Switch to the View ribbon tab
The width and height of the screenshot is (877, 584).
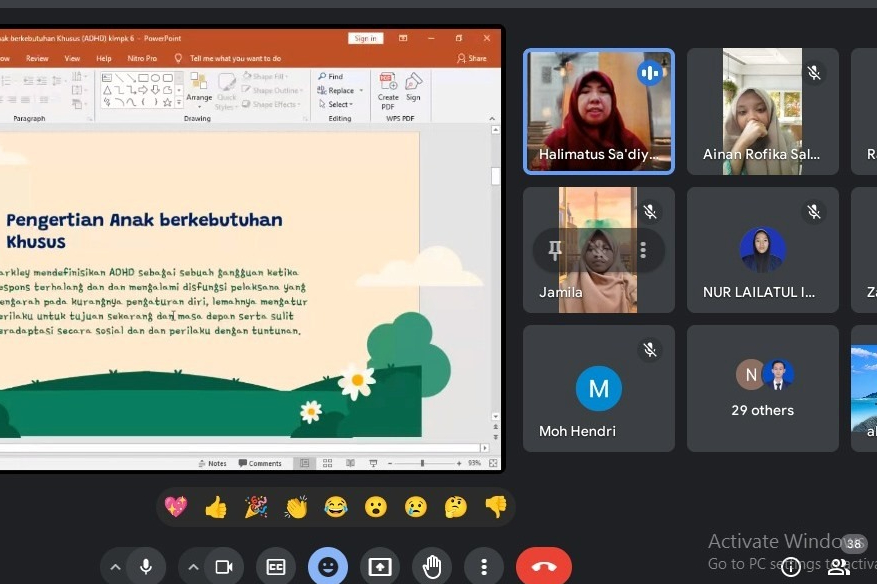pyautogui.click(x=73, y=58)
